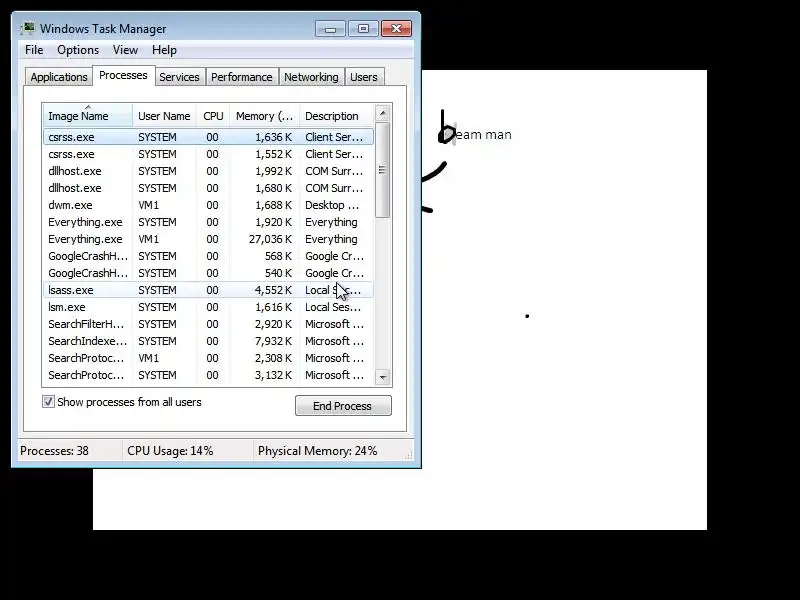Viewport: 800px width, 600px height.
Task: Sort by User Name column header
Action: [164, 116]
